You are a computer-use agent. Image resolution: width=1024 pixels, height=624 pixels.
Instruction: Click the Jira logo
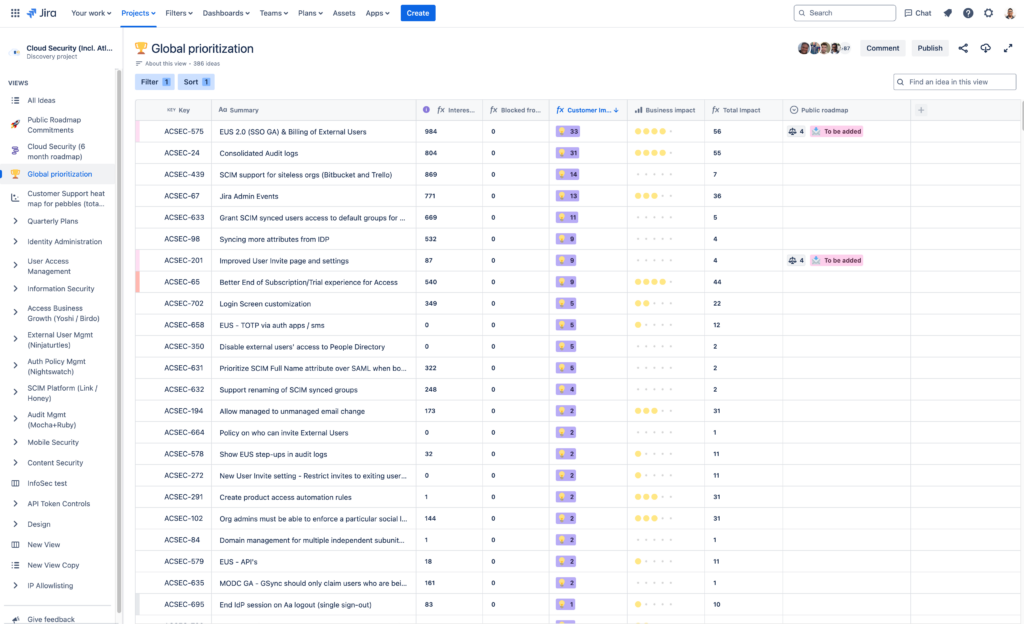pyautogui.click(x=41, y=13)
